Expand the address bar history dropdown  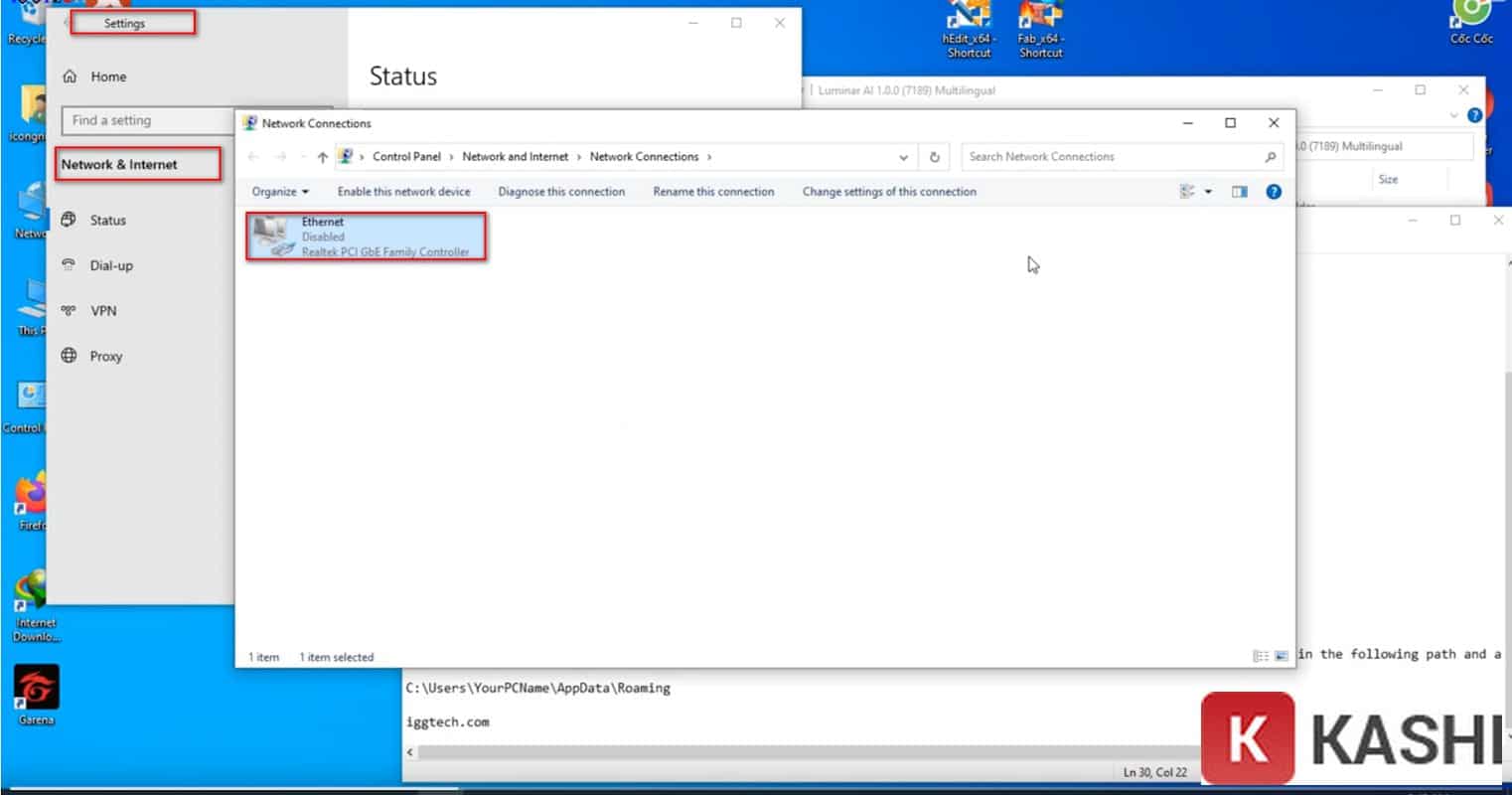pyautogui.click(x=902, y=157)
